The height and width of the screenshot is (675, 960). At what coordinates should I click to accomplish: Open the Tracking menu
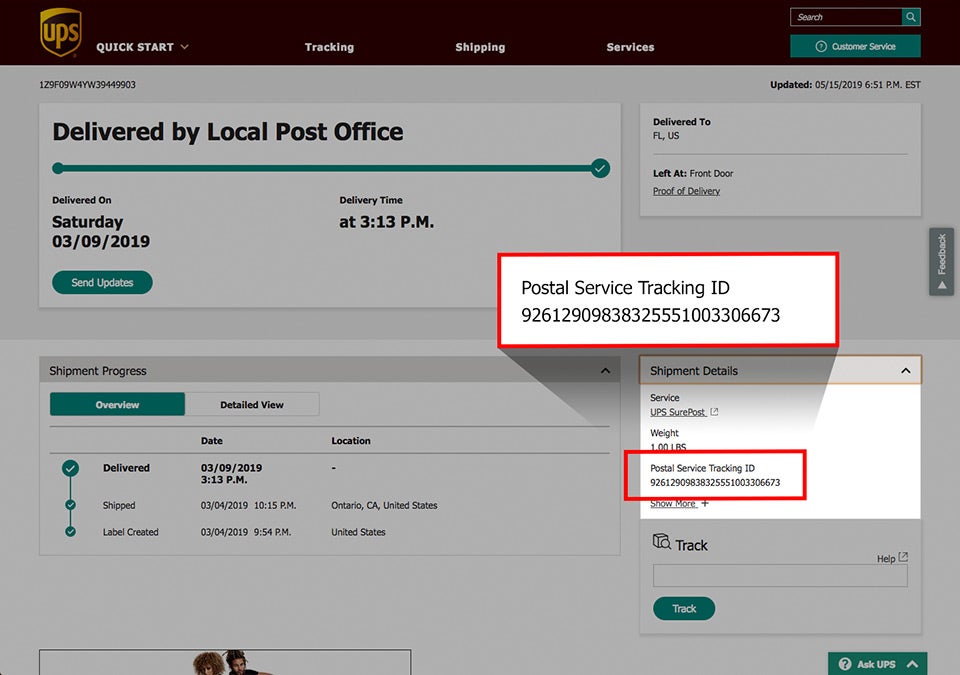point(329,47)
